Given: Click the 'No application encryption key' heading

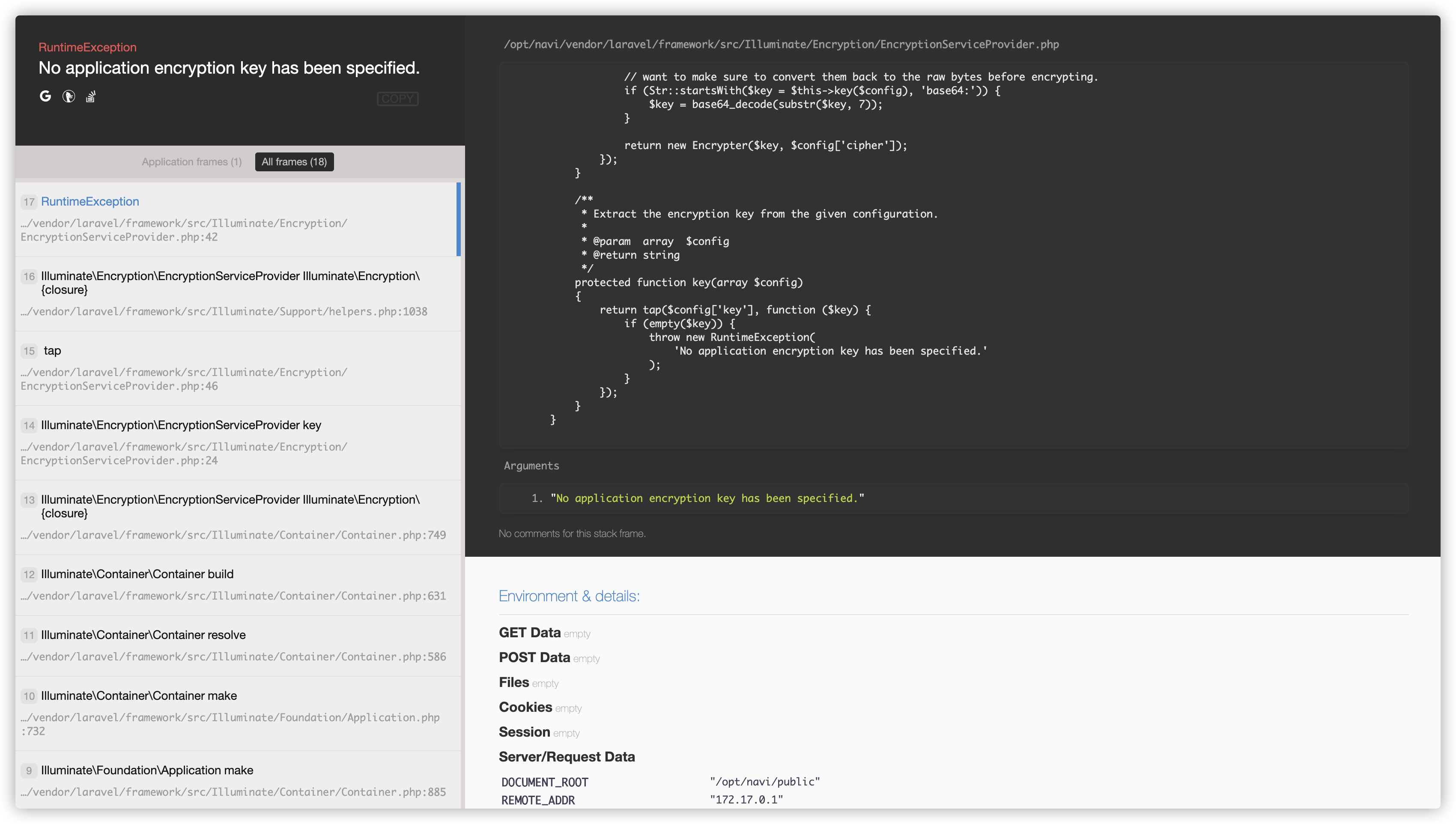Looking at the screenshot, I should [x=229, y=68].
